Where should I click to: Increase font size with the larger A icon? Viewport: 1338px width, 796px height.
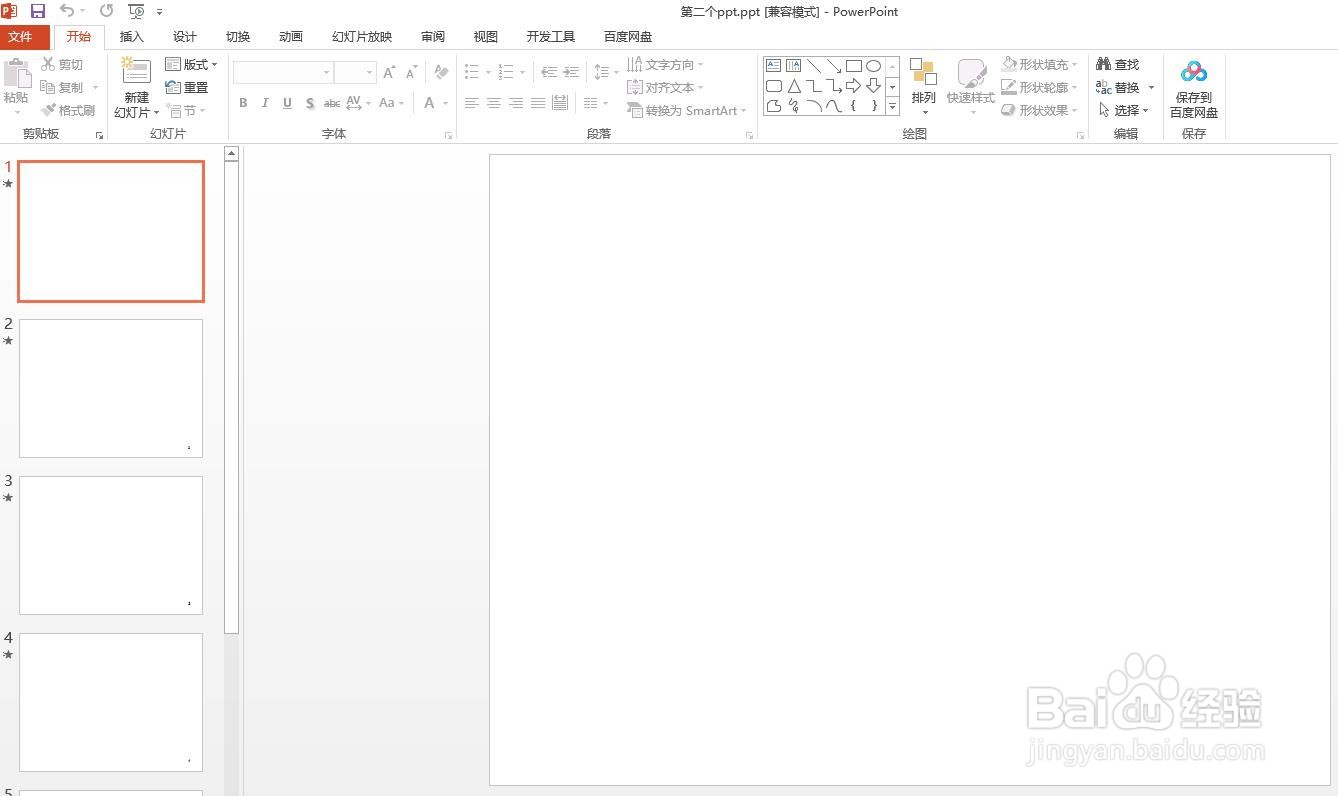coord(389,72)
